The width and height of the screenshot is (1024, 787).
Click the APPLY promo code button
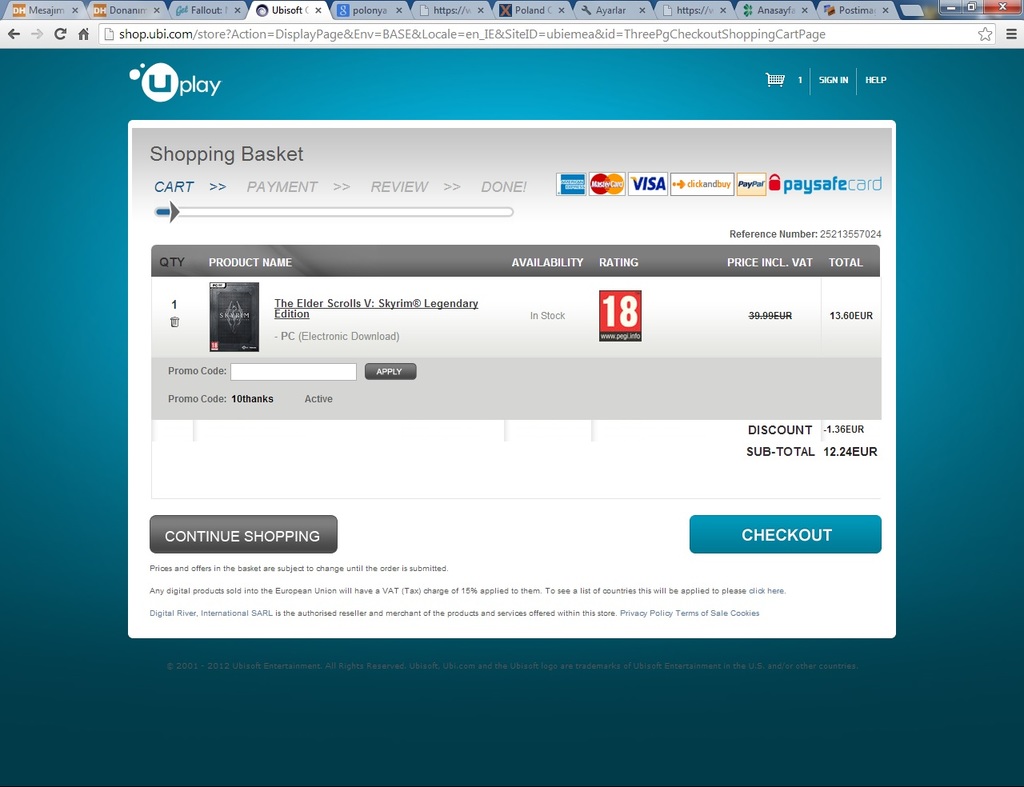click(x=390, y=372)
